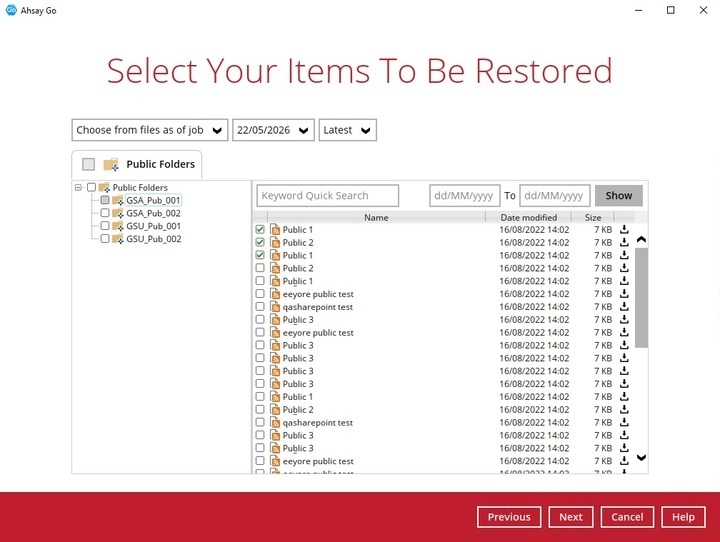Sort by the Size column header
Viewport: 720px width, 542px height.
click(x=593, y=218)
